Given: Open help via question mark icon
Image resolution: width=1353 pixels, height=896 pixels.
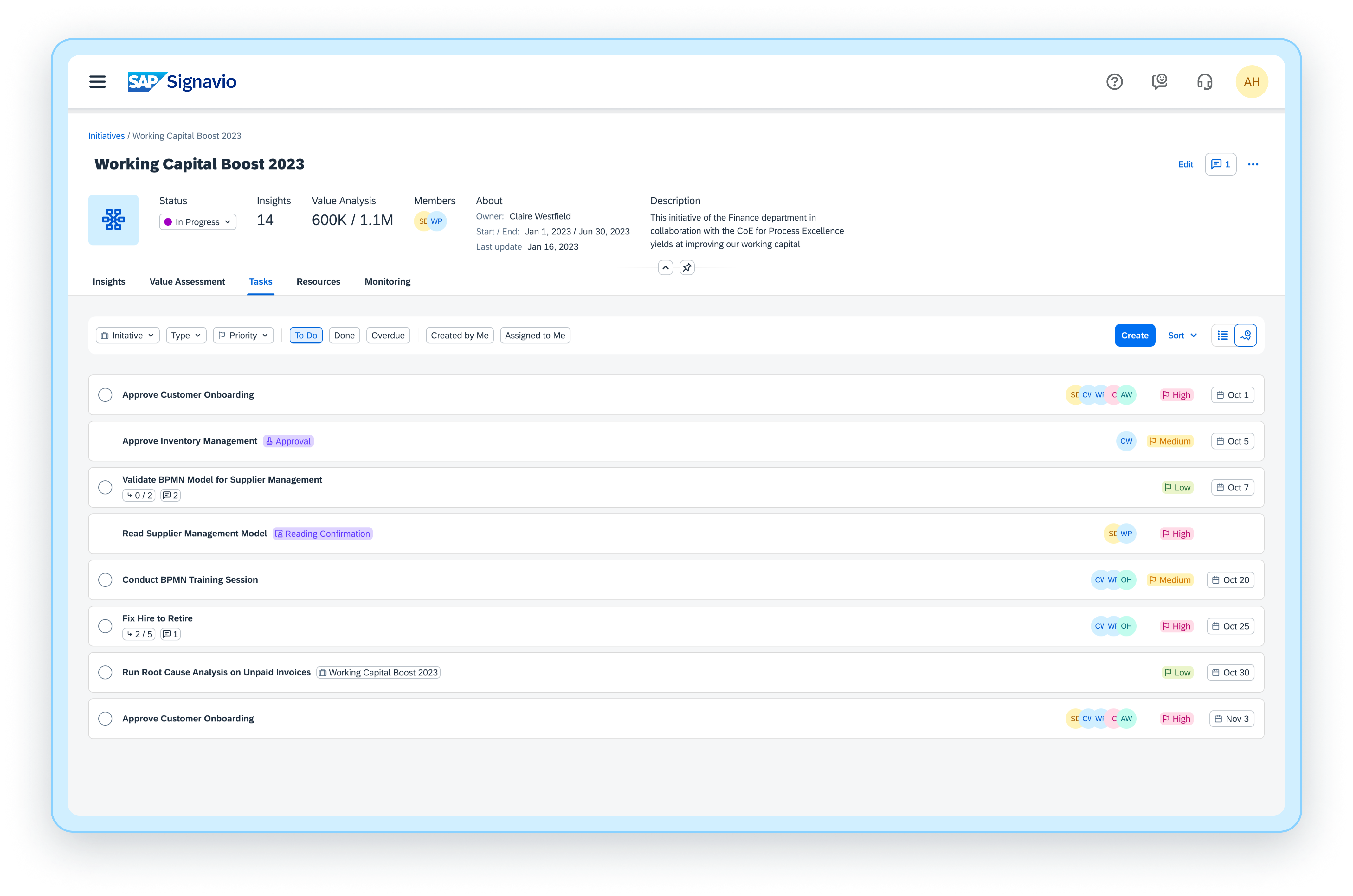Looking at the screenshot, I should 1115,82.
